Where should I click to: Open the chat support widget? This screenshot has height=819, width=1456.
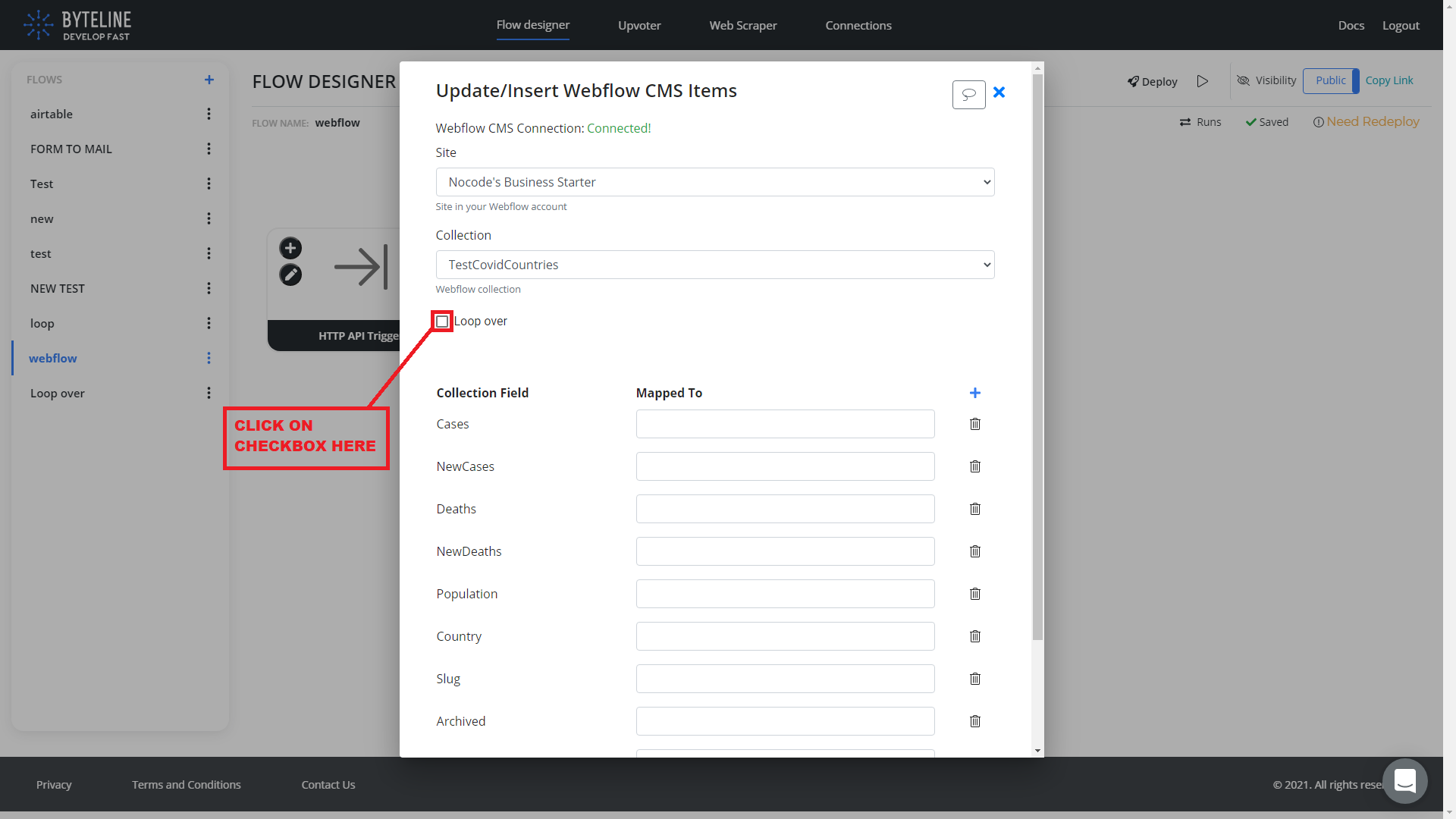click(x=1404, y=780)
